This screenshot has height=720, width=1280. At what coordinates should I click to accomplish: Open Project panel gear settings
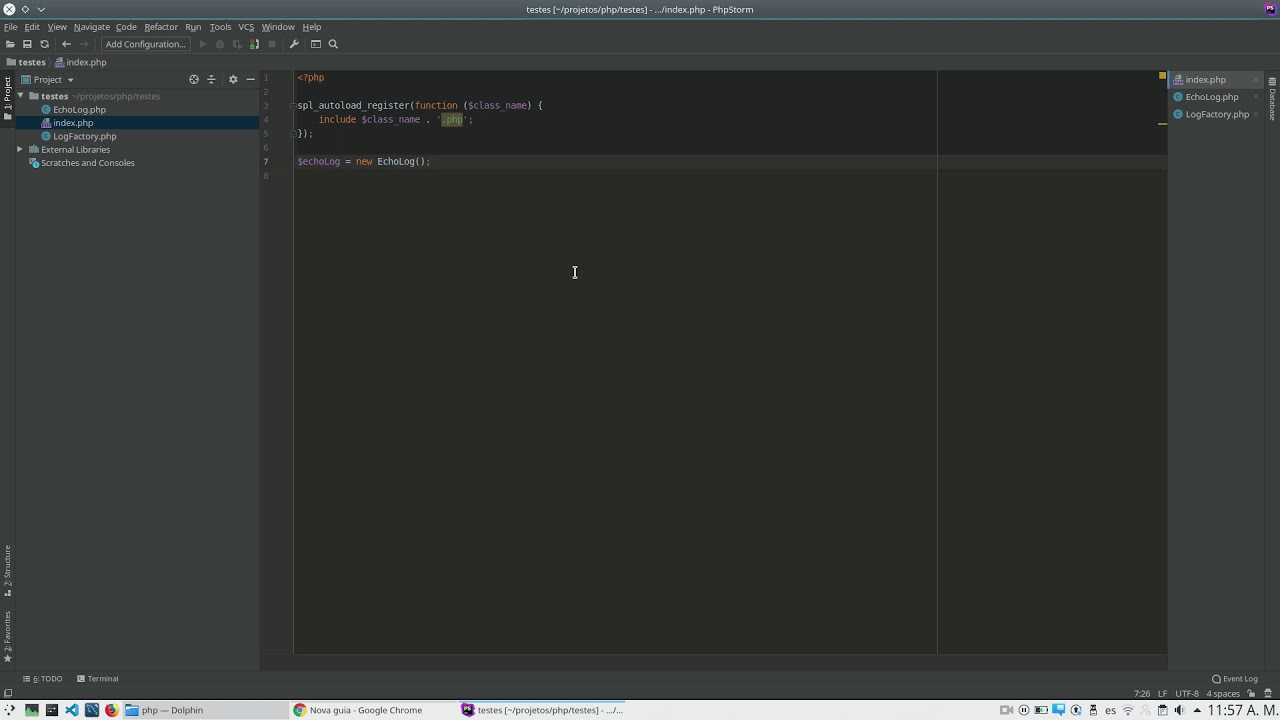(x=233, y=79)
